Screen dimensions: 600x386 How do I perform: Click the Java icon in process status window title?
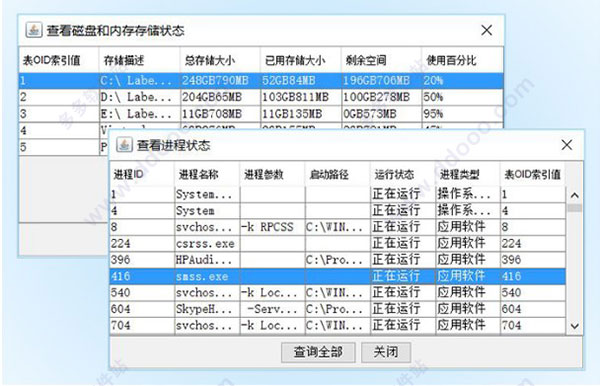(124, 145)
